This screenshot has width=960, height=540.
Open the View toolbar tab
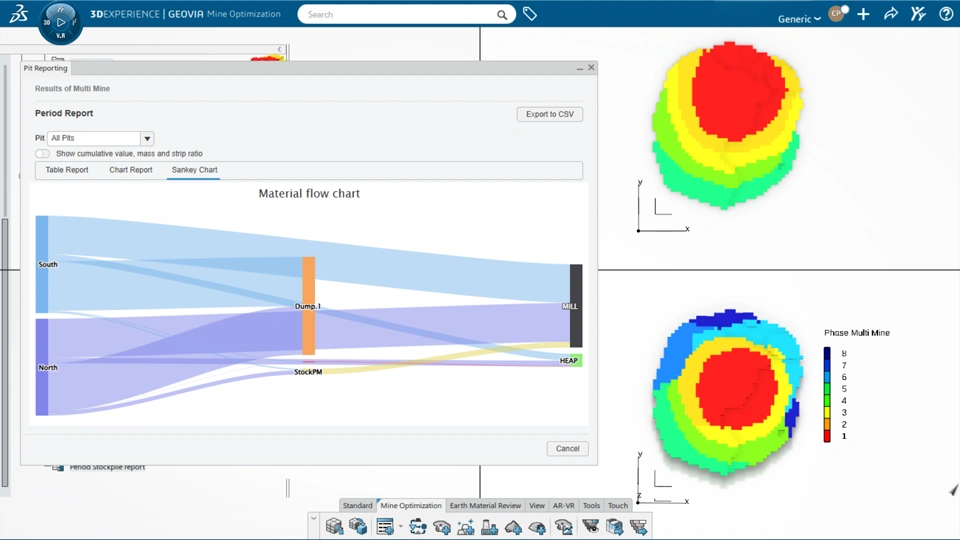click(x=537, y=506)
